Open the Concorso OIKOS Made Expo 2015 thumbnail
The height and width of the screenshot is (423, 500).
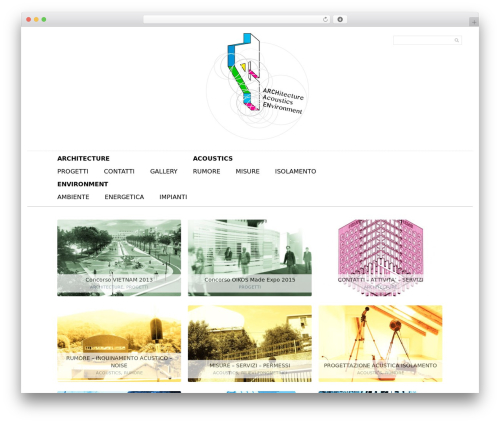[250, 258]
